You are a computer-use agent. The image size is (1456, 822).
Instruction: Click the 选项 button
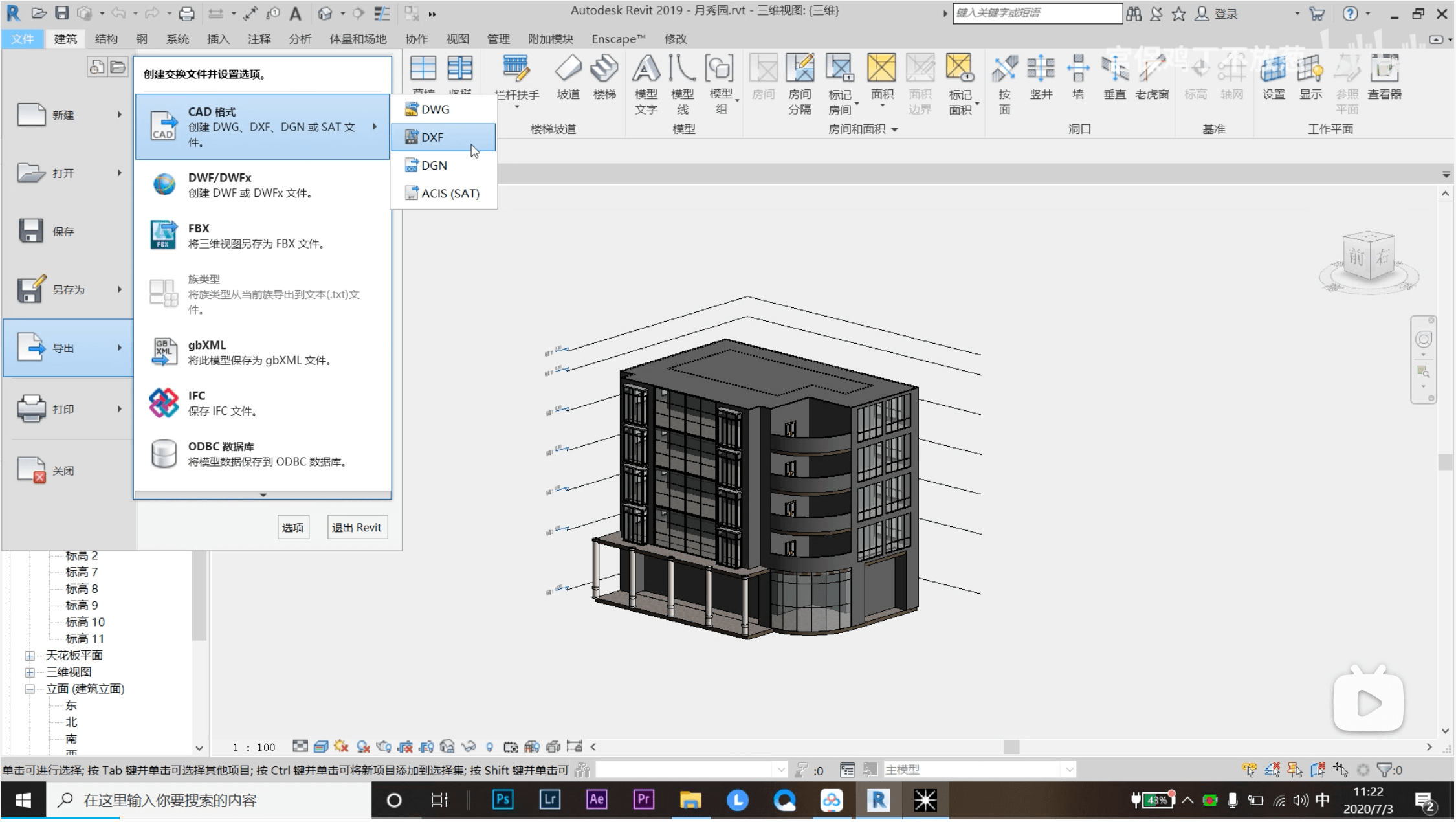coord(292,528)
